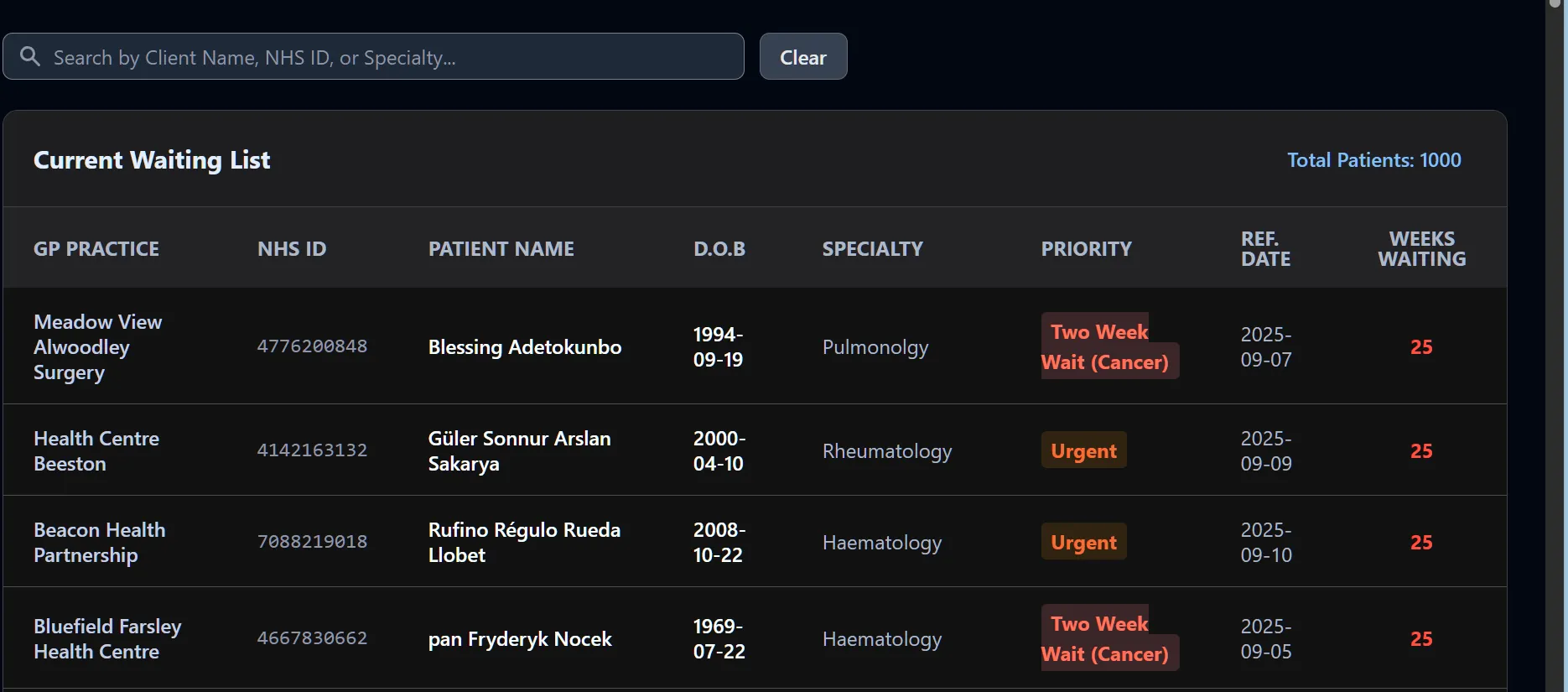
Task: Click the search magnifier icon
Action: (30, 56)
